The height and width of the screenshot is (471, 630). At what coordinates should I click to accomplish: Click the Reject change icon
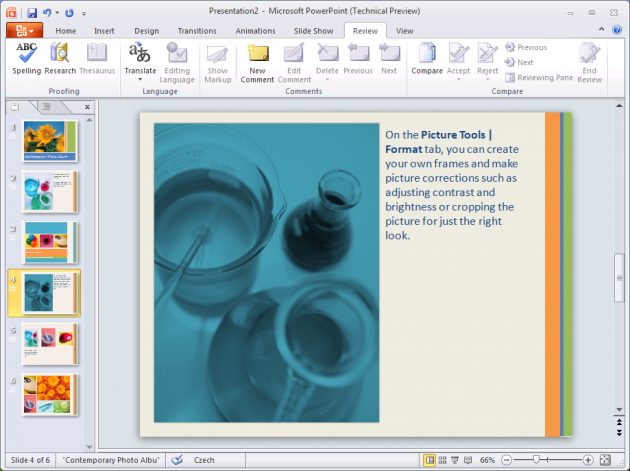pyautogui.click(x=487, y=53)
